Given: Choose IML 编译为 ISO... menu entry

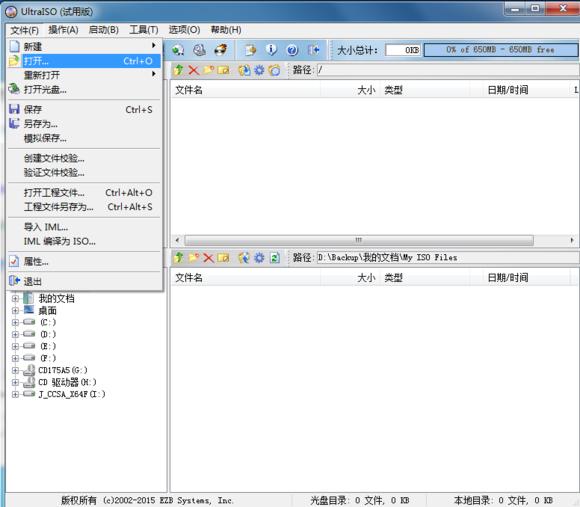Looking at the screenshot, I should 84,241.
